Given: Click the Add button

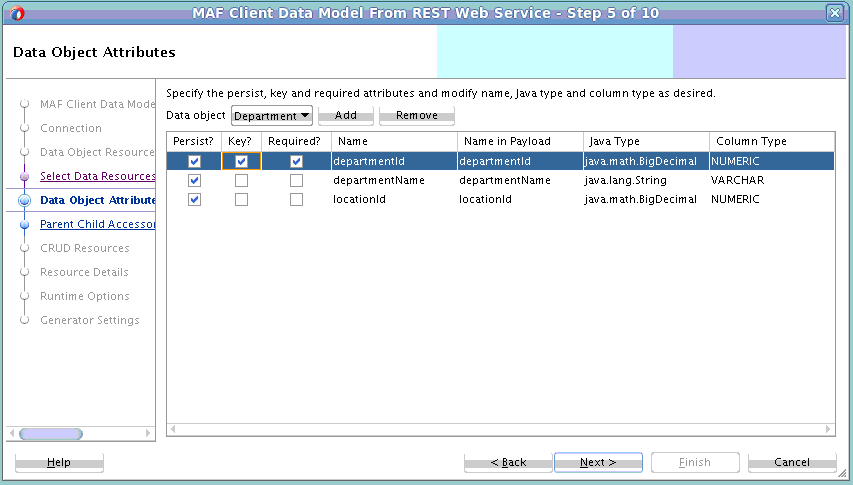Looking at the screenshot, I should [x=345, y=115].
